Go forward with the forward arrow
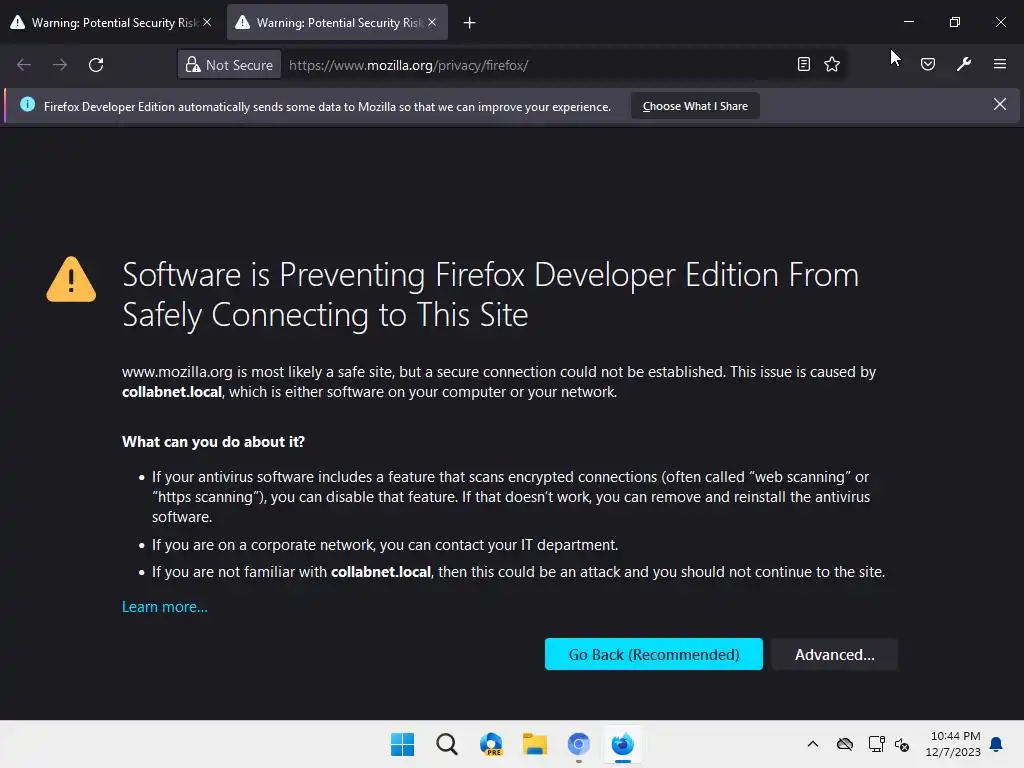The image size is (1024, 768). click(60, 65)
